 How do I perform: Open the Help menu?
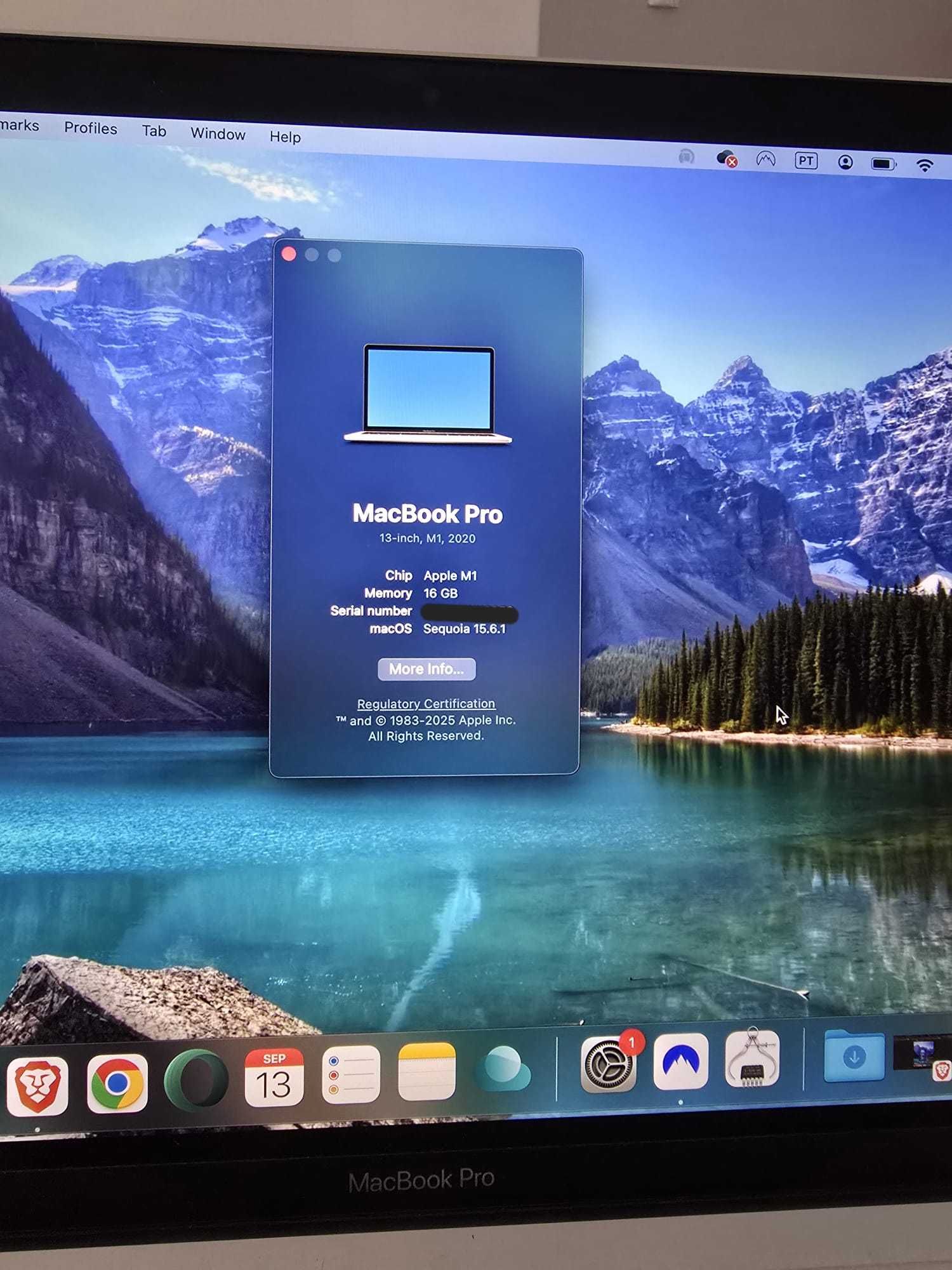point(285,137)
